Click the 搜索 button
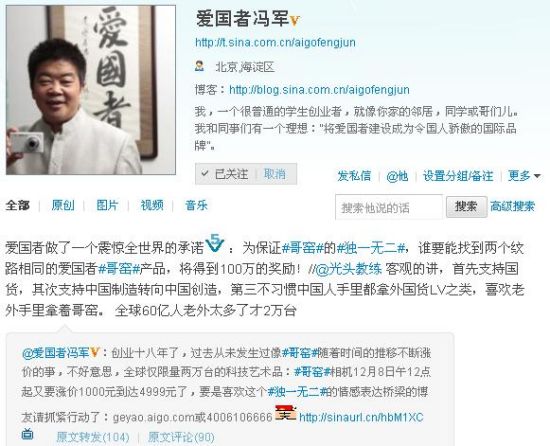Viewport: 550px width, 446px height. pyautogui.click(x=466, y=207)
